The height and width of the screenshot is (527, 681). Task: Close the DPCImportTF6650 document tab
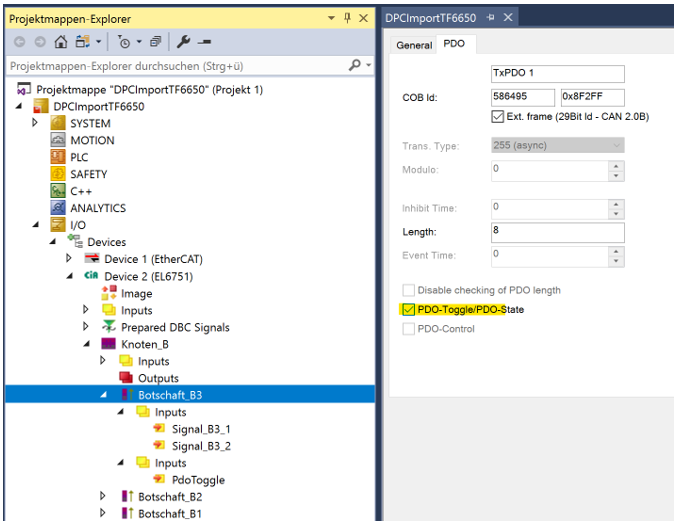point(508,17)
